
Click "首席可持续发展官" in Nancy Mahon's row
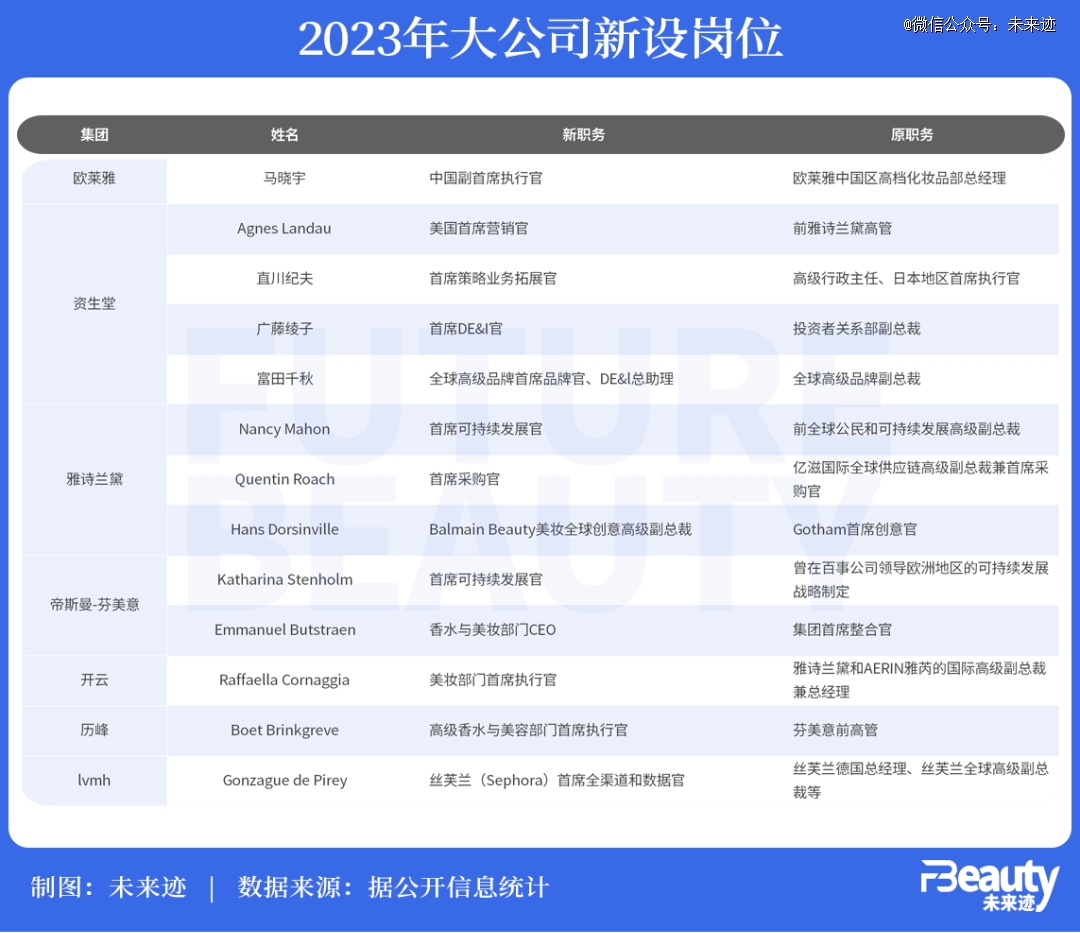[486, 429]
